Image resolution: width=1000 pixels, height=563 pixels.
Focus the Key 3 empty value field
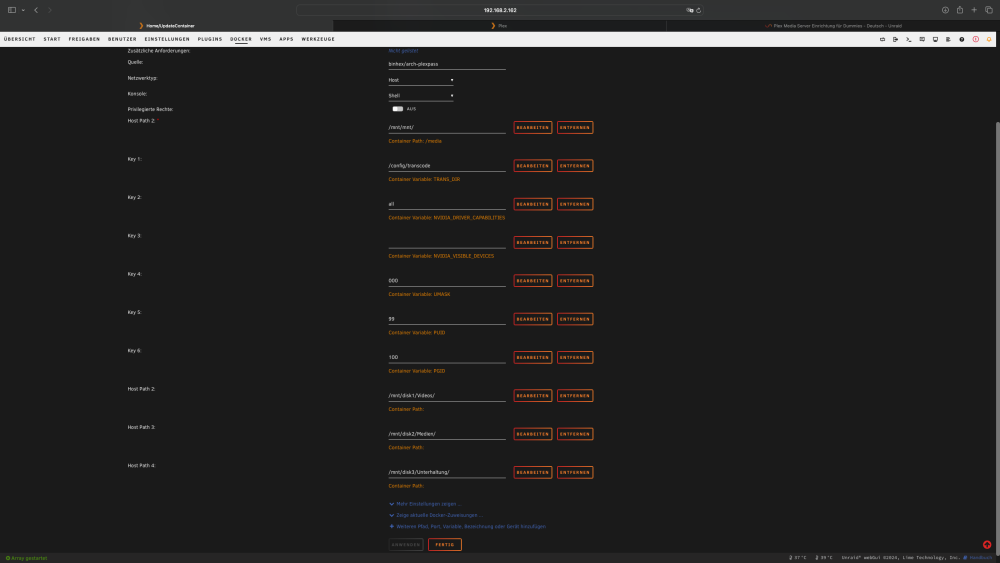tap(446, 242)
